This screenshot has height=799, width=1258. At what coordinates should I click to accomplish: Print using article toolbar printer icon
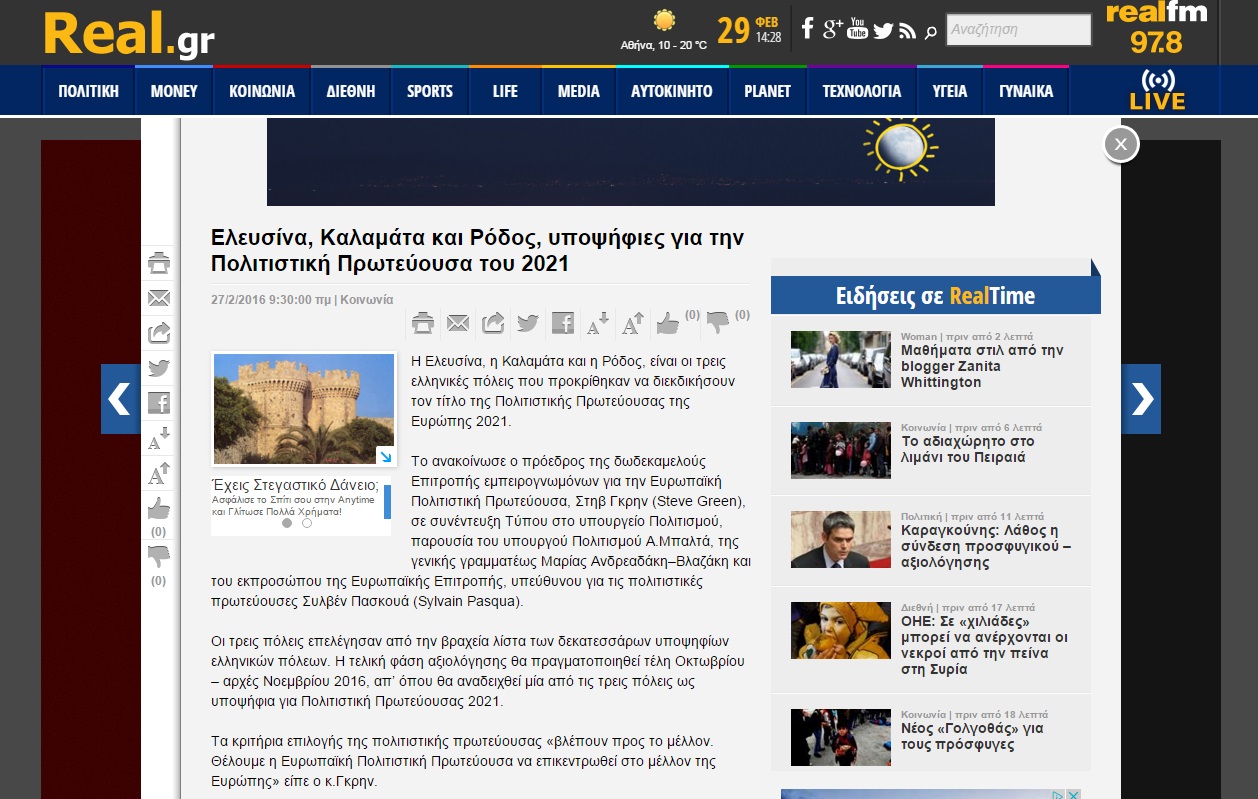[x=423, y=323]
